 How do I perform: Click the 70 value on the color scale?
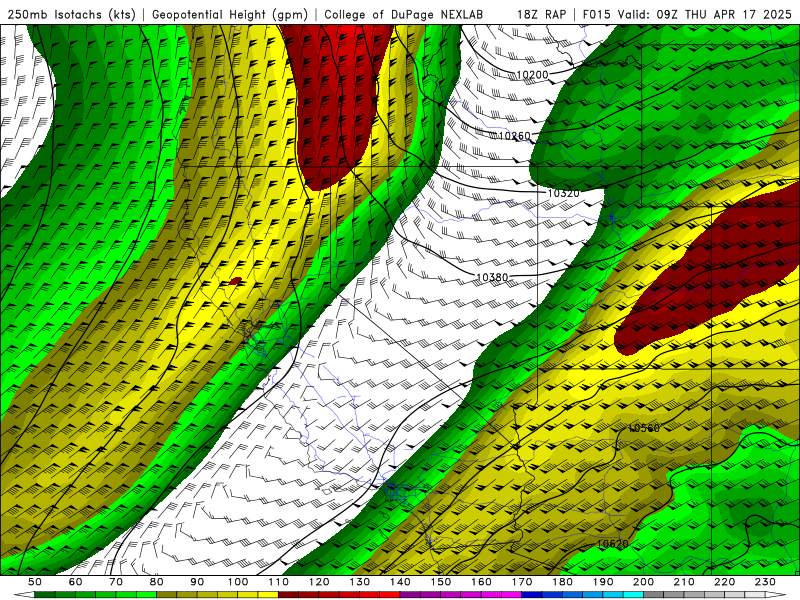pyautogui.click(x=116, y=582)
